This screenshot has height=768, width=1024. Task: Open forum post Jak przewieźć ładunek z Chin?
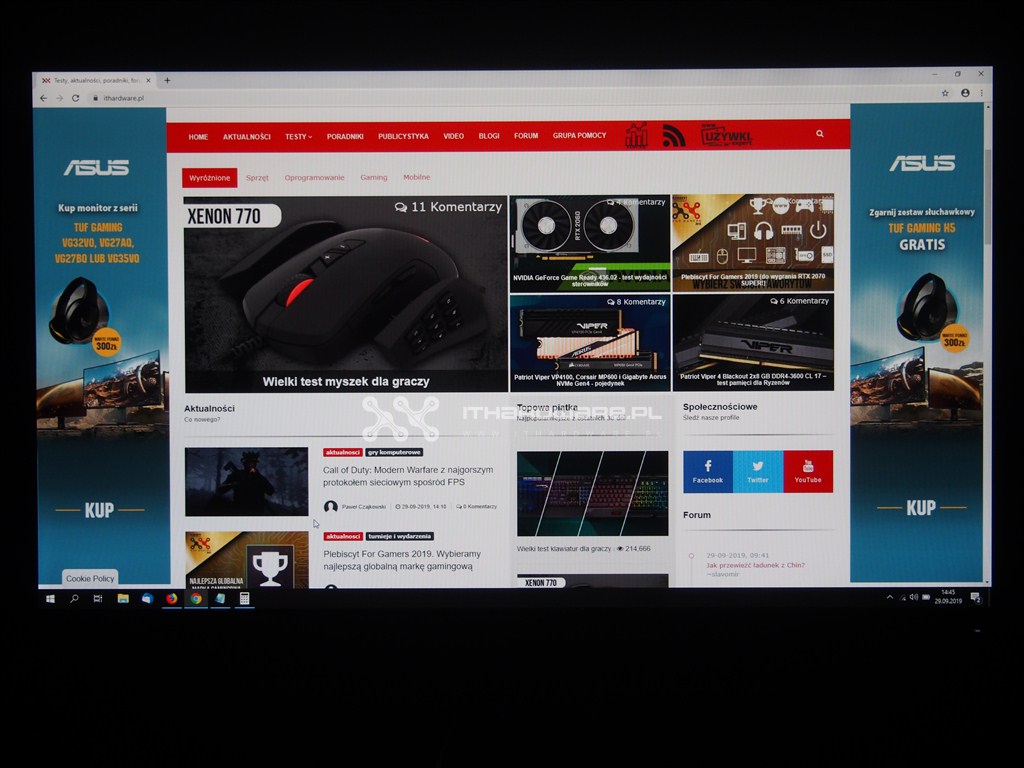coord(756,566)
